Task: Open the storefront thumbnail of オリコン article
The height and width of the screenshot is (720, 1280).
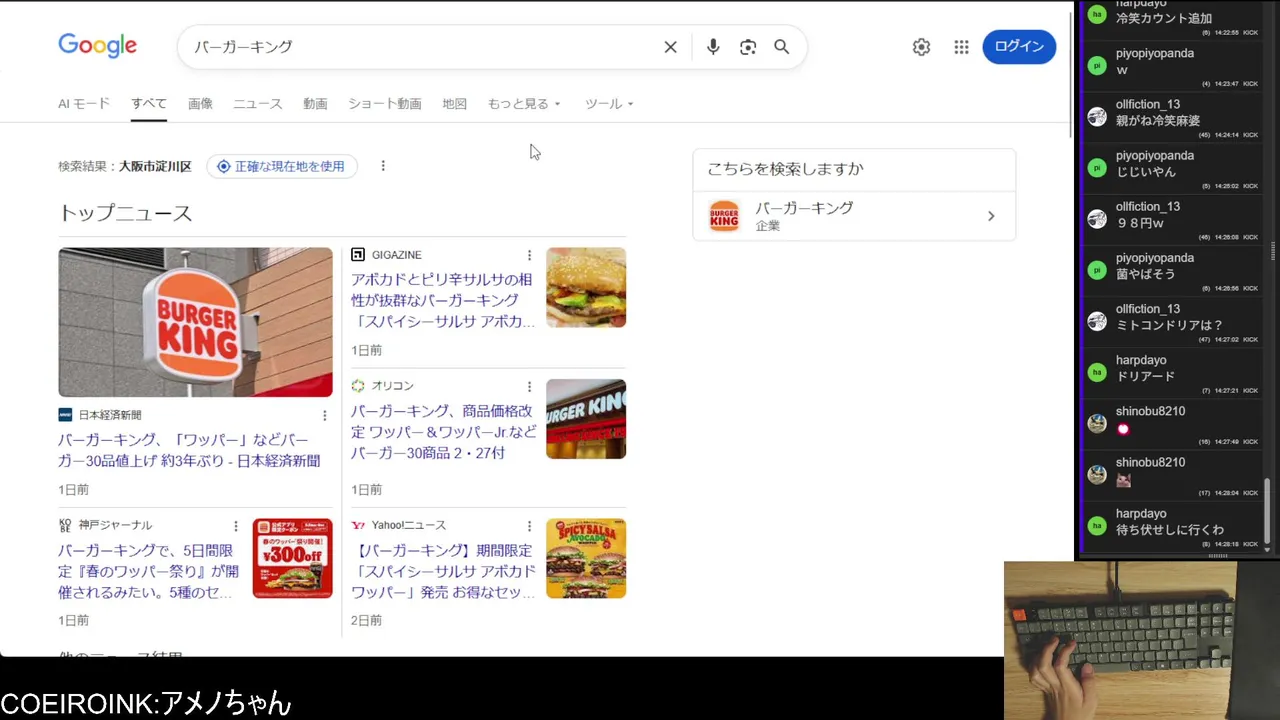Action: click(x=586, y=419)
